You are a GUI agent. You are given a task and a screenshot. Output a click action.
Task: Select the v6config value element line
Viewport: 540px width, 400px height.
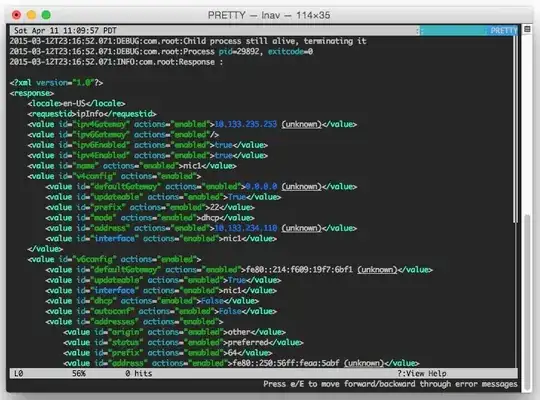114,259
